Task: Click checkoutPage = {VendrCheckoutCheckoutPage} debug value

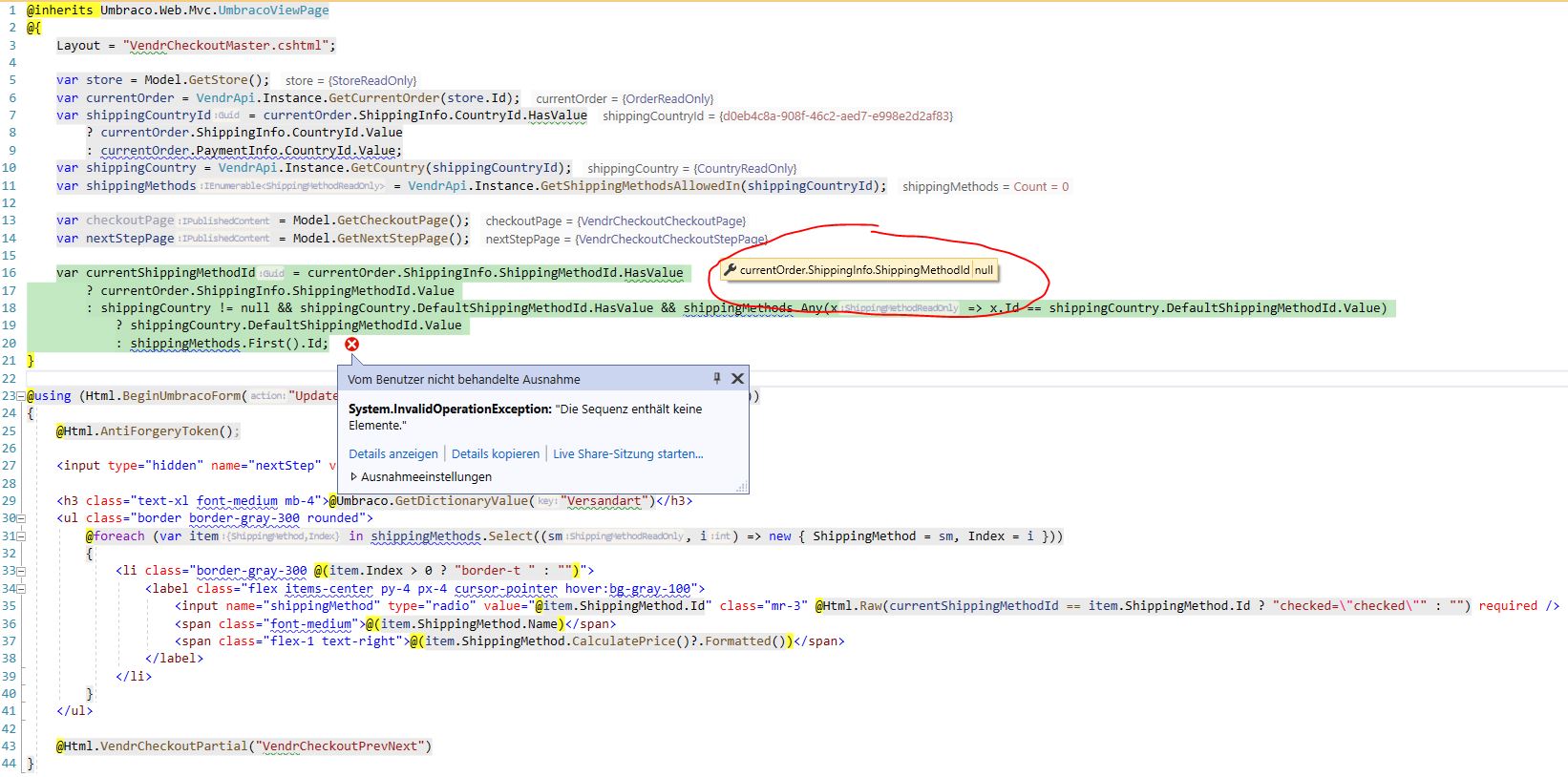Action: coord(615,221)
